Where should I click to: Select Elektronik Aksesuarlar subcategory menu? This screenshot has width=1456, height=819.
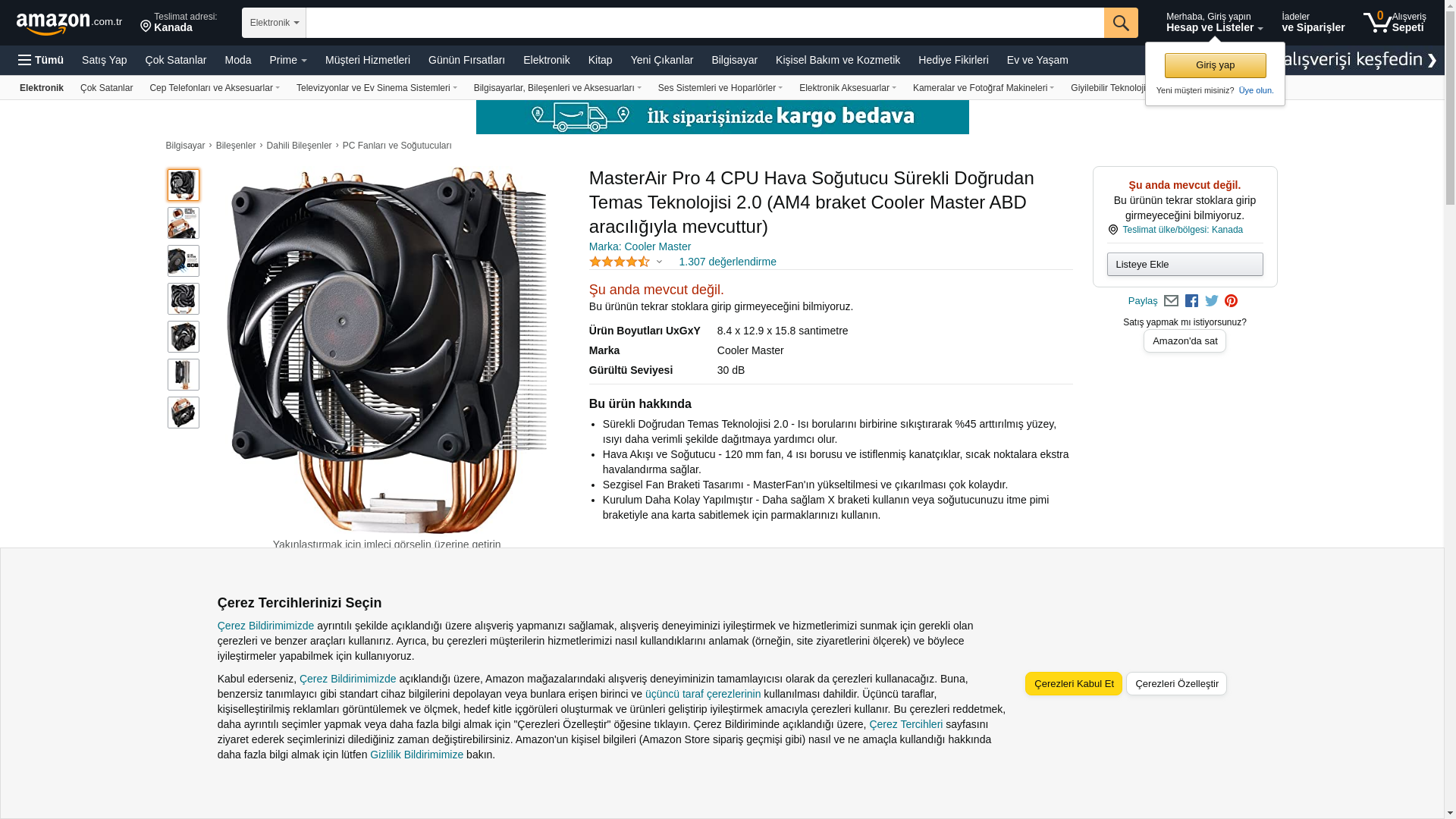[847, 88]
